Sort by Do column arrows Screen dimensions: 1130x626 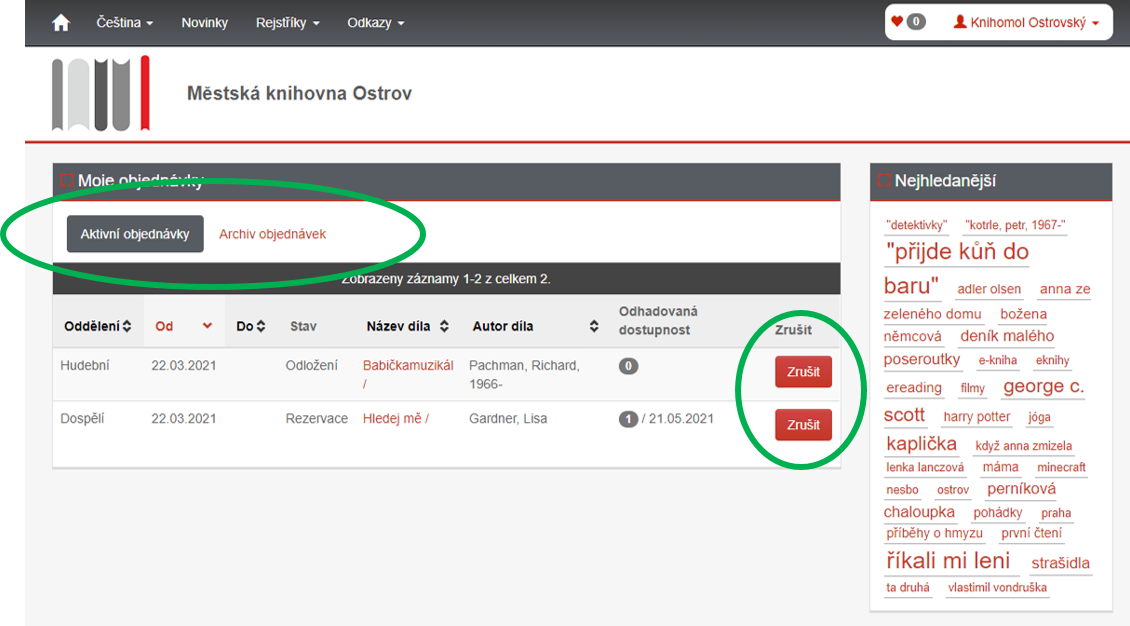(x=261, y=326)
